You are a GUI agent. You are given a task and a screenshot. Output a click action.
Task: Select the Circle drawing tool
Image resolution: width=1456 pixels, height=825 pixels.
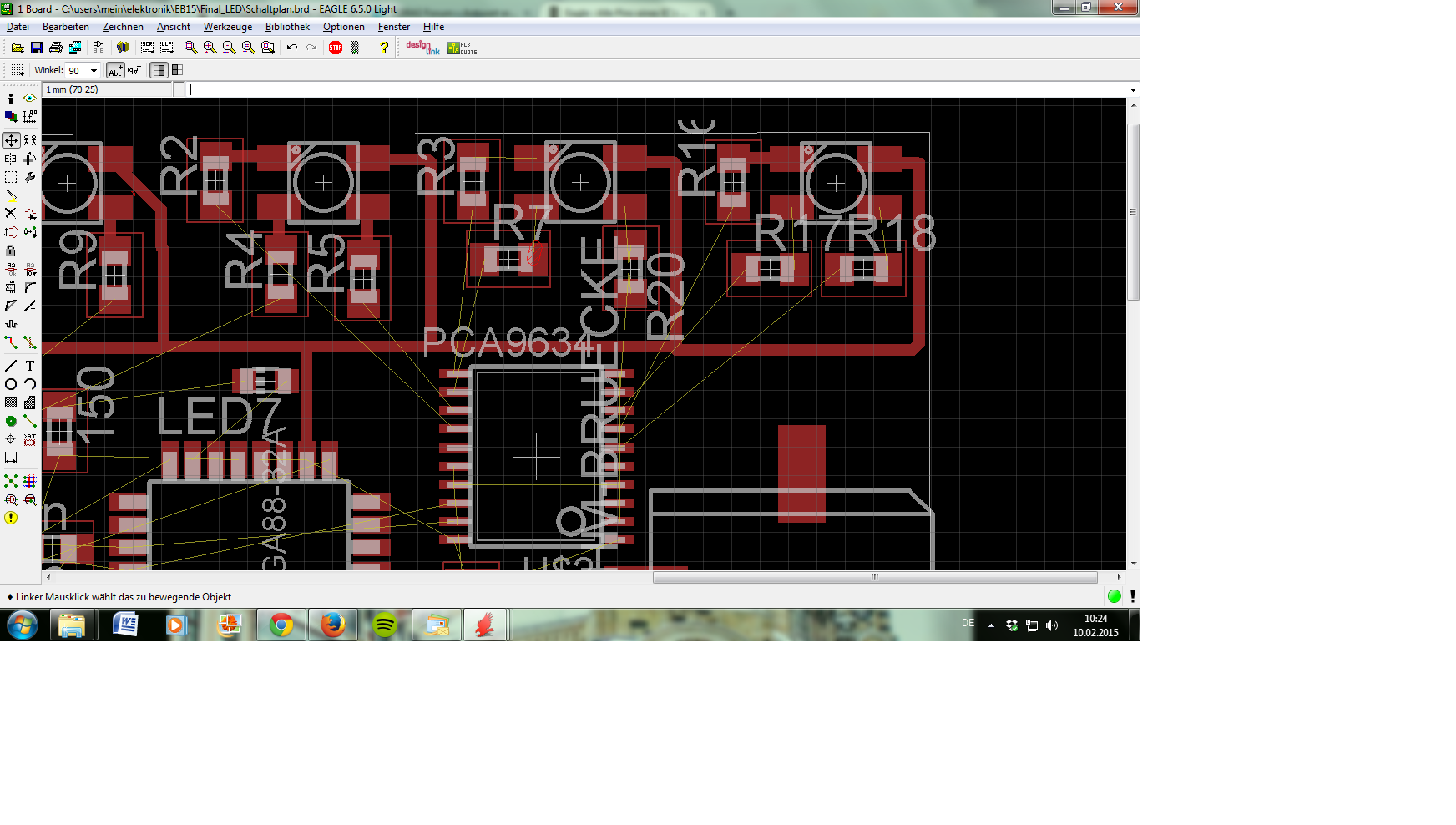click(x=11, y=384)
